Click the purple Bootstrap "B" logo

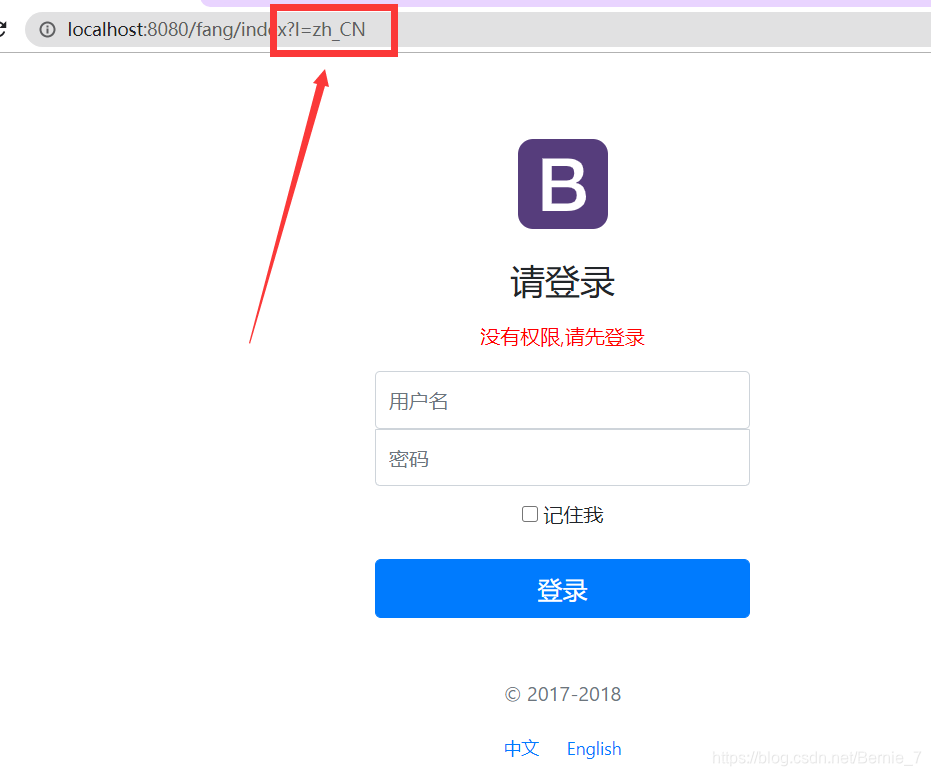[x=562, y=184]
